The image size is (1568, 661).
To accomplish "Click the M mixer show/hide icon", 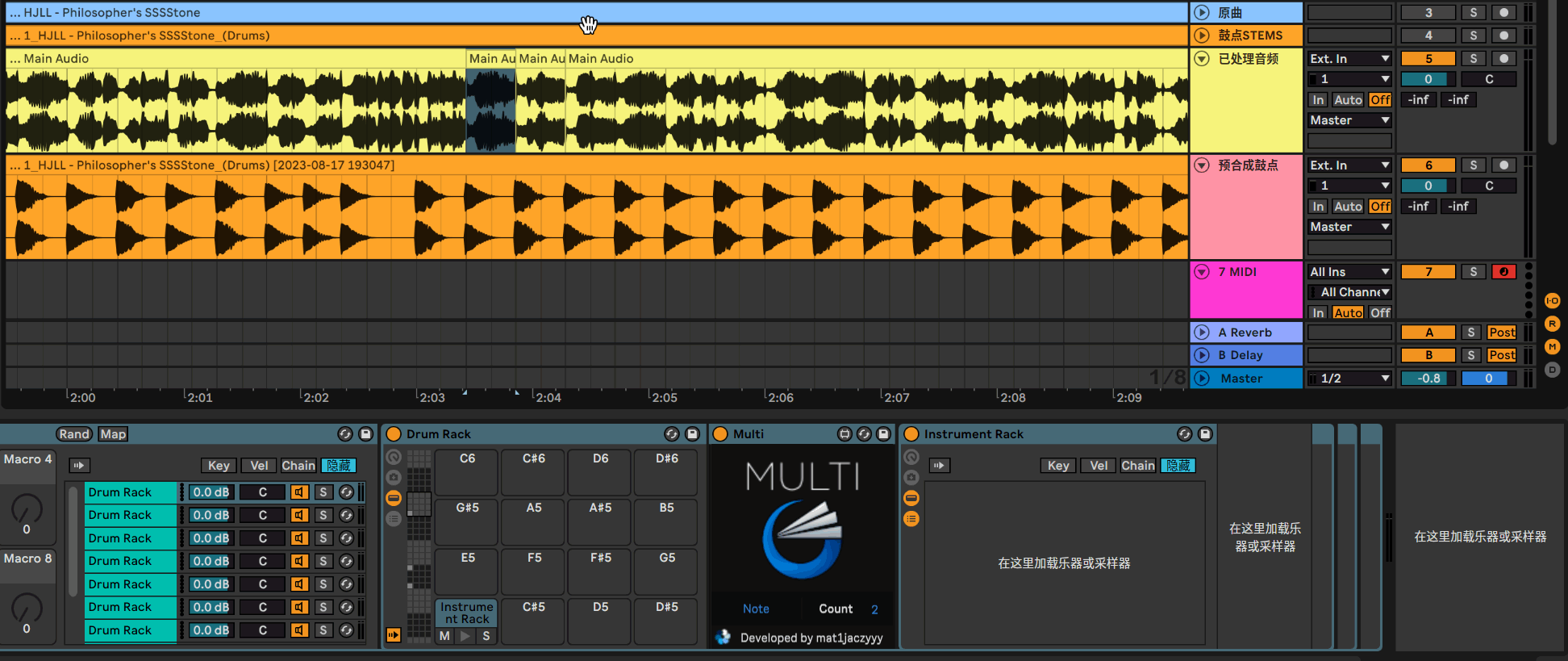I will click(x=1552, y=347).
